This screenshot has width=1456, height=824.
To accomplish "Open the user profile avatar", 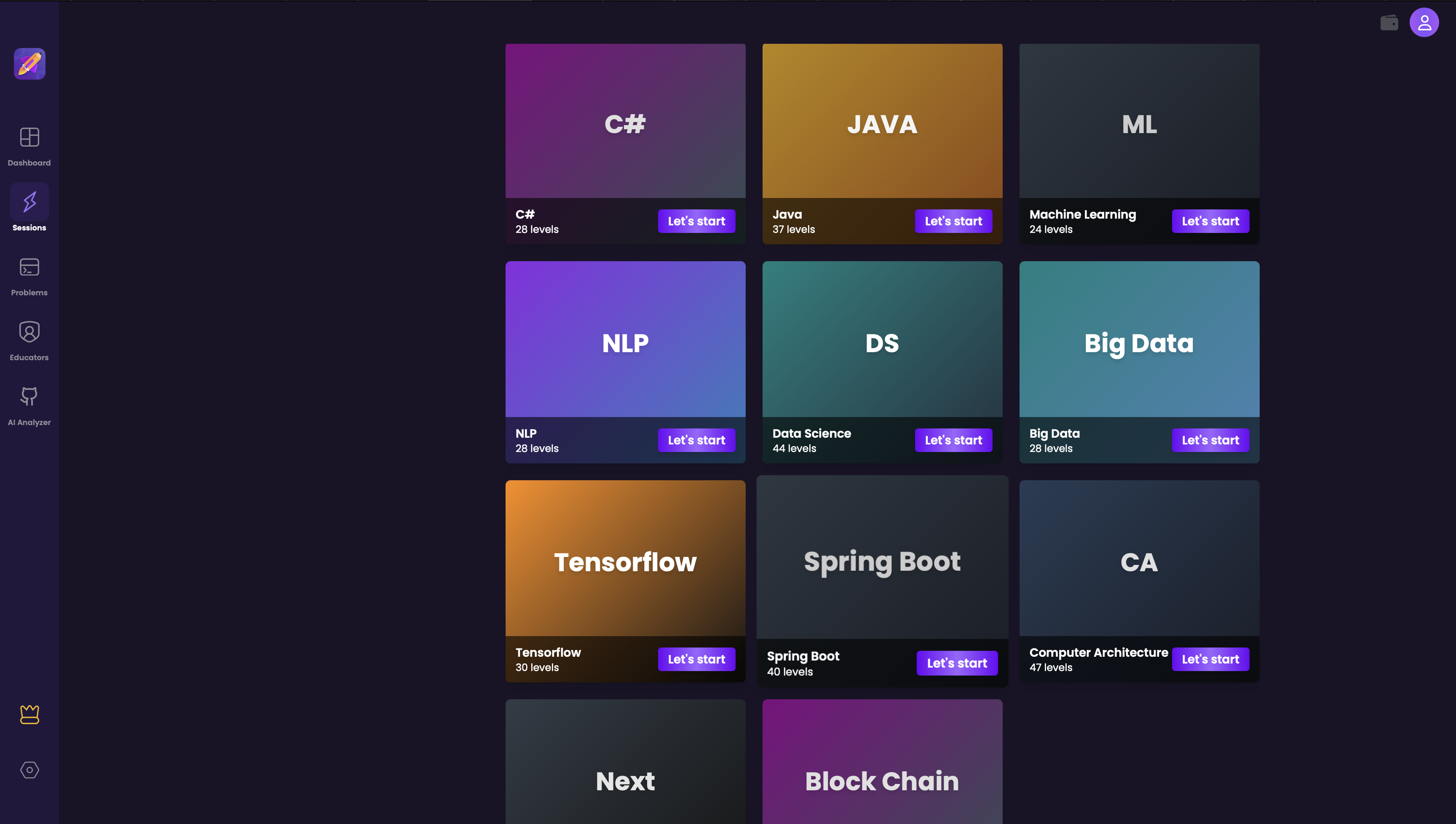I will click(x=1424, y=23).
